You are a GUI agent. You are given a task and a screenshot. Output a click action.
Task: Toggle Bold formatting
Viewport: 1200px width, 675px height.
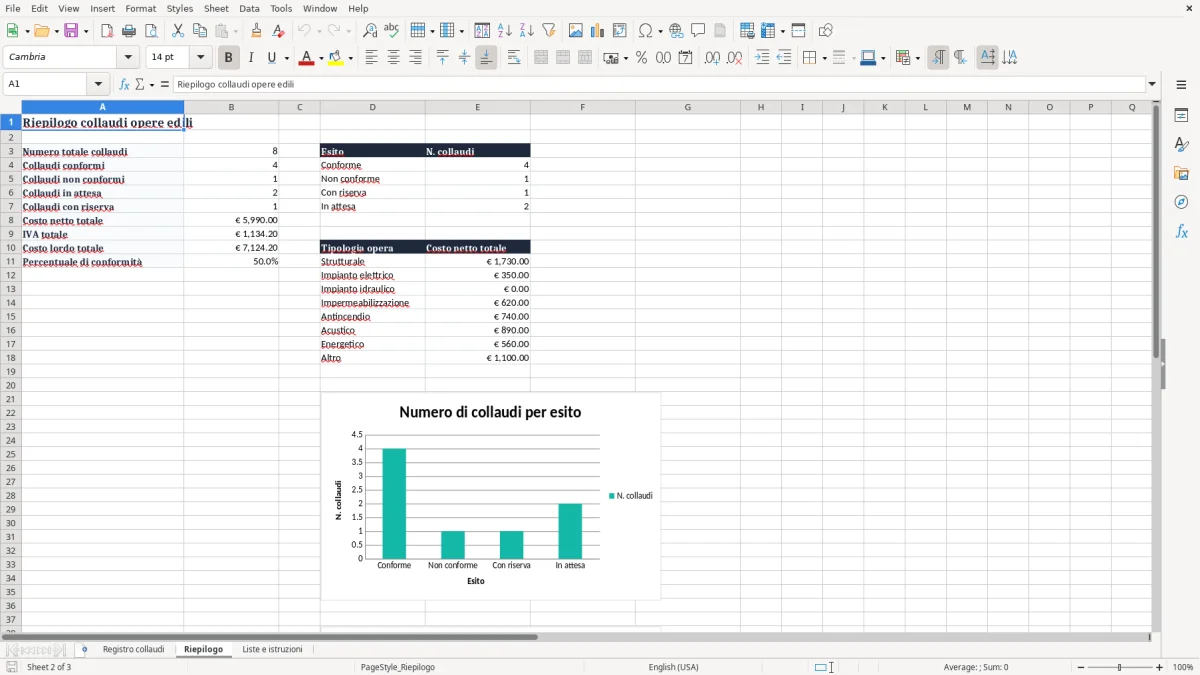coord(229,58)
